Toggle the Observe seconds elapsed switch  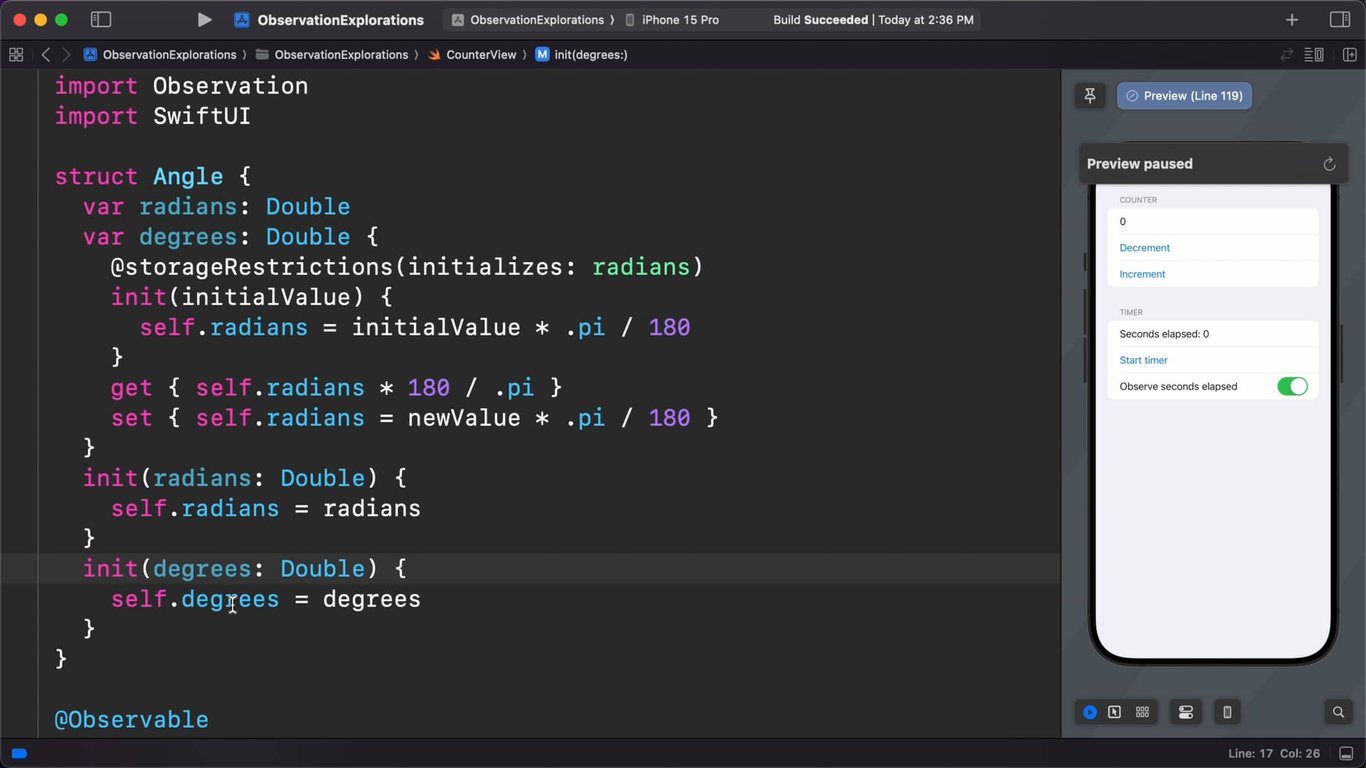[1292, 386]
